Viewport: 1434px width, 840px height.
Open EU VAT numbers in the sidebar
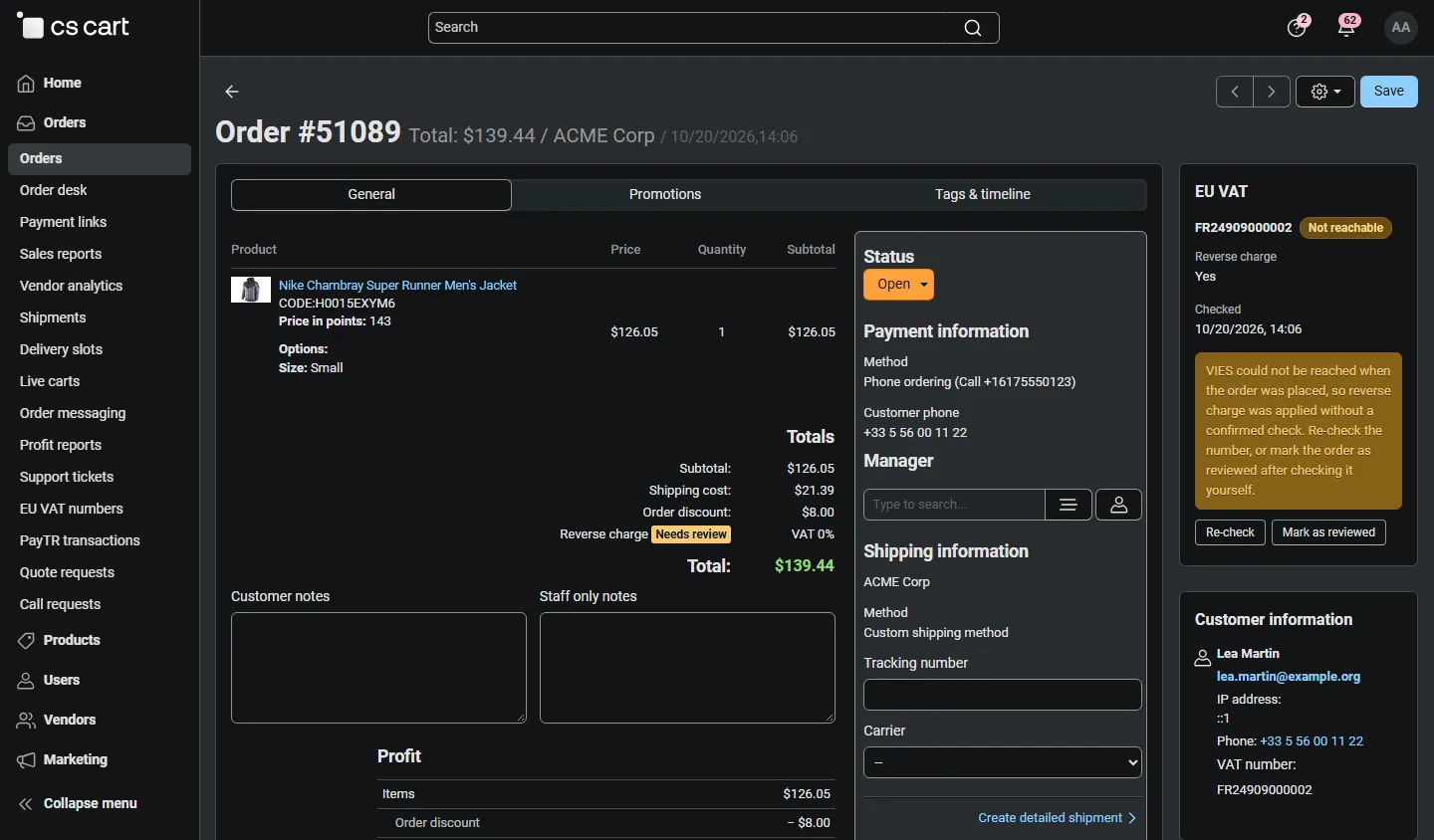[72, 509]
